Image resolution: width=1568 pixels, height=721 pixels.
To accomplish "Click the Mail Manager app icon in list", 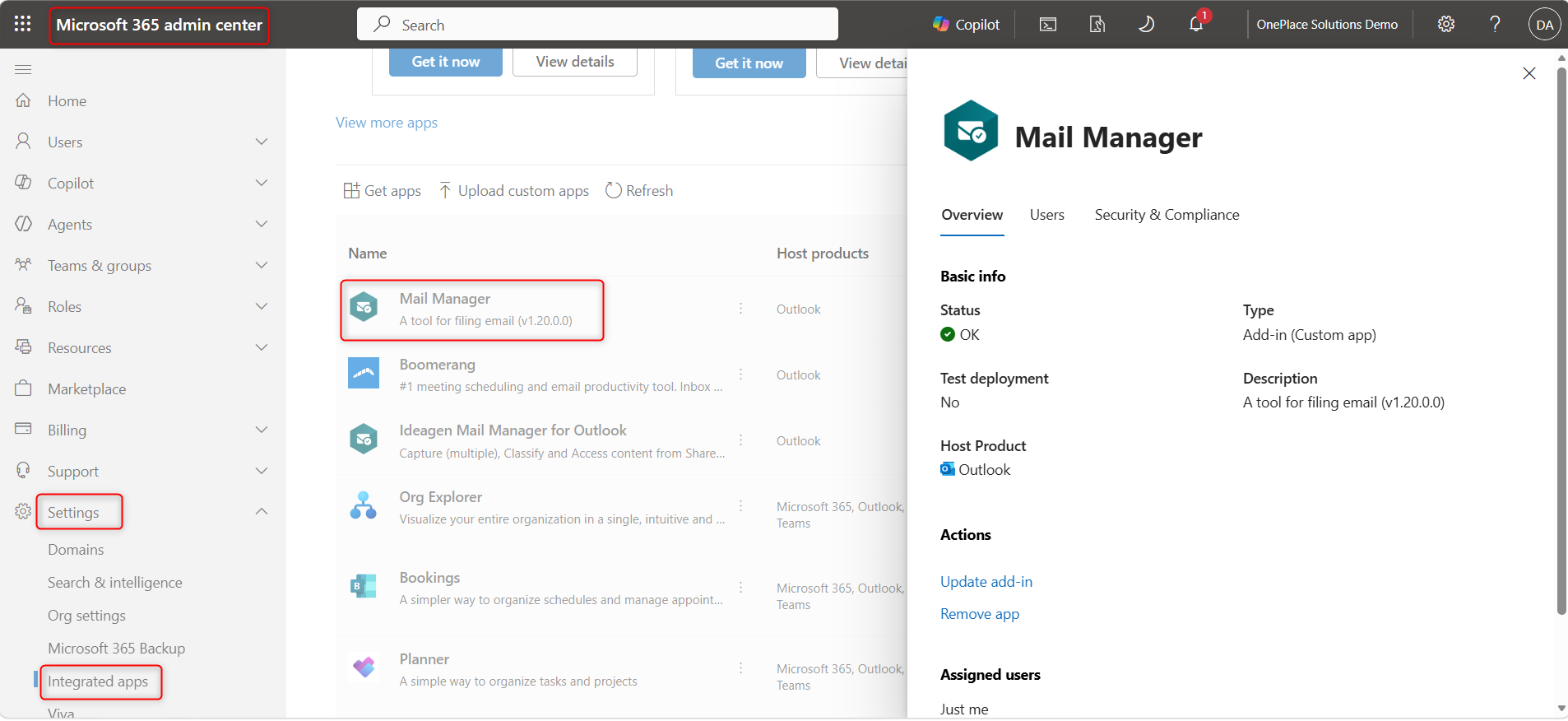I will pyautogui.click(x=364, y=308).
